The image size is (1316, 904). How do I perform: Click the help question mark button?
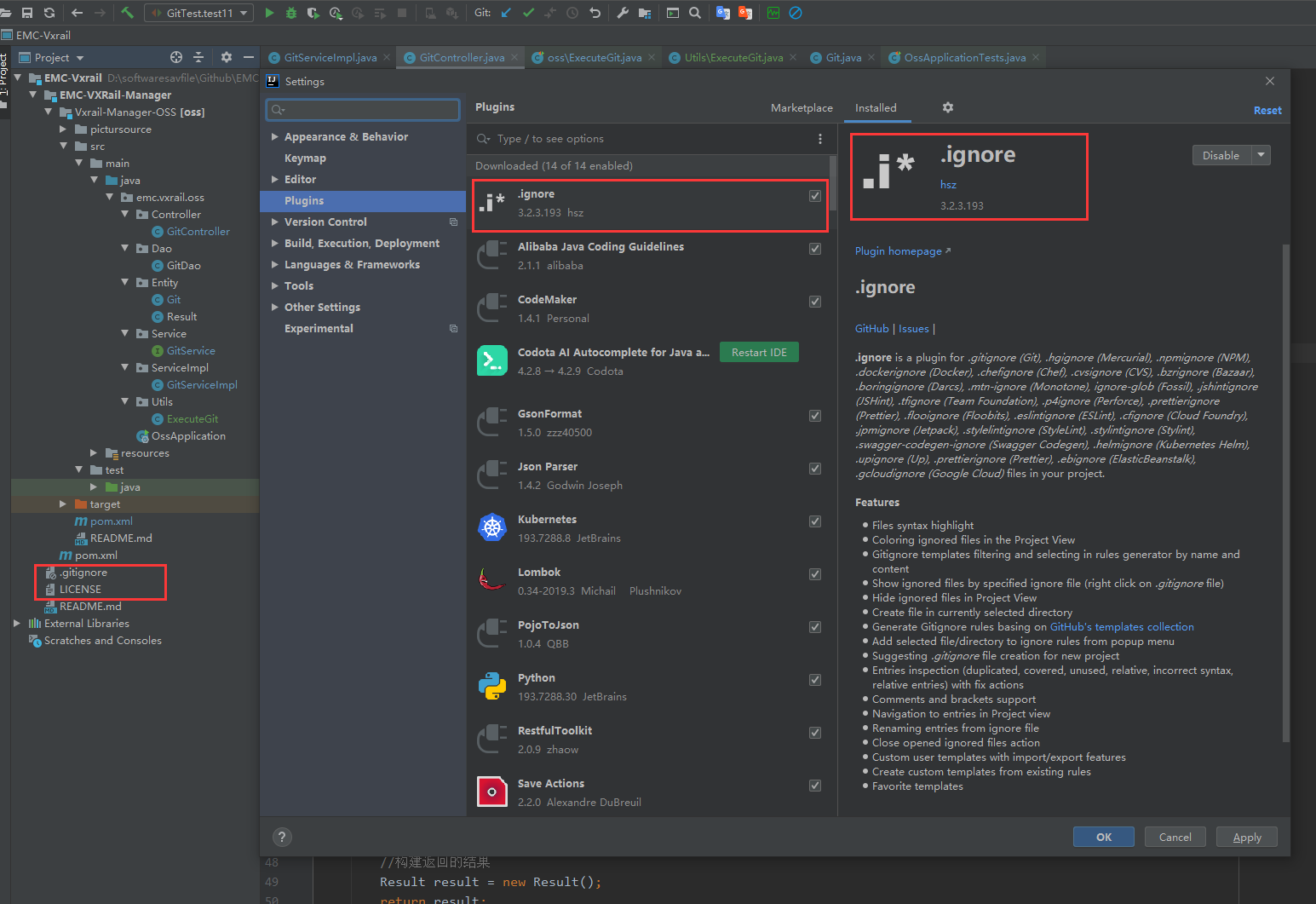pyautogui.click(x=283, y=837)
